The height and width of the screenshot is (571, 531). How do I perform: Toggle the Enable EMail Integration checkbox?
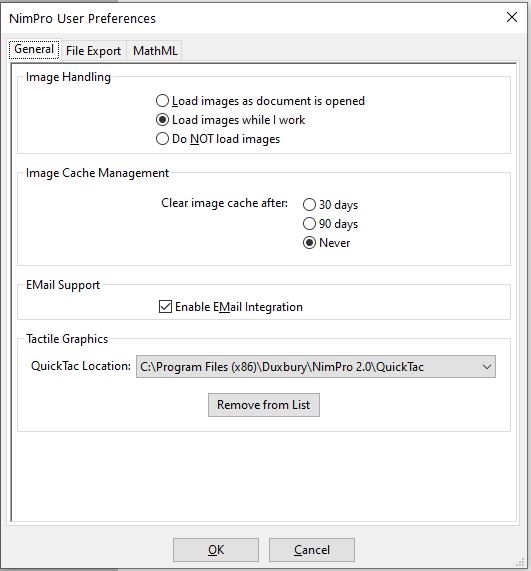[x=231, y=307]
